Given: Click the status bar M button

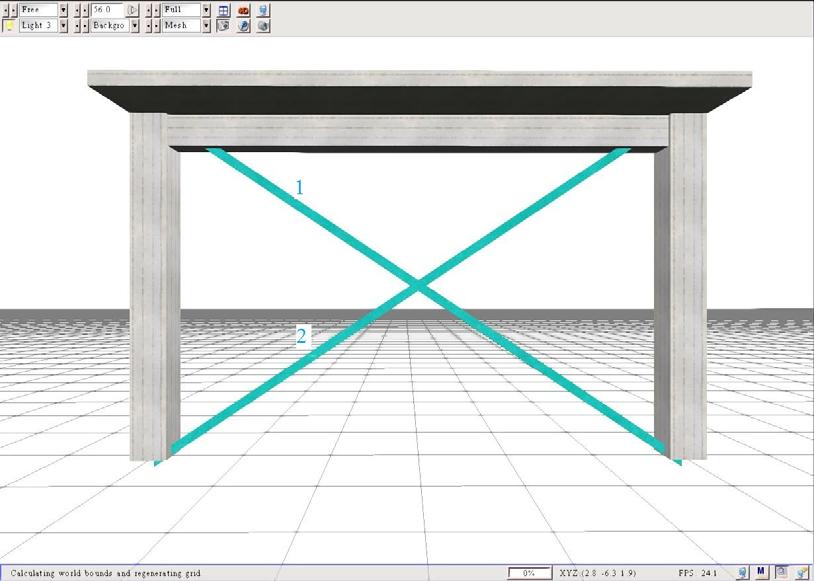Looking at the screenshot, I should (x=761, y=572).
